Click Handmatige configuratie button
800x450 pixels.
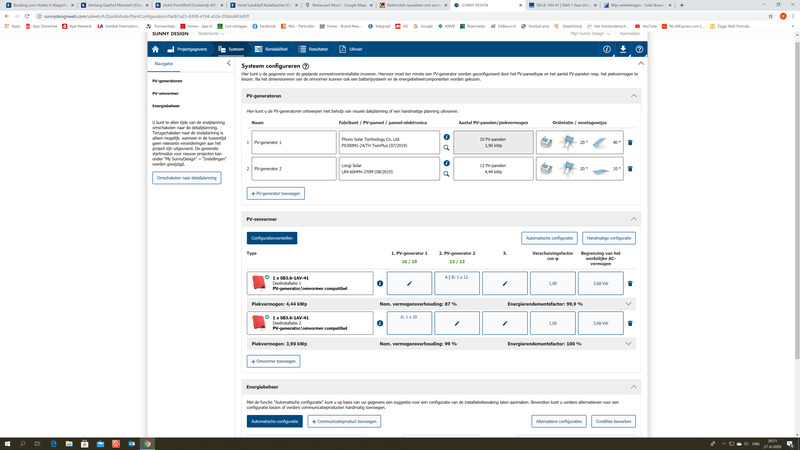(x=609, y=238)
